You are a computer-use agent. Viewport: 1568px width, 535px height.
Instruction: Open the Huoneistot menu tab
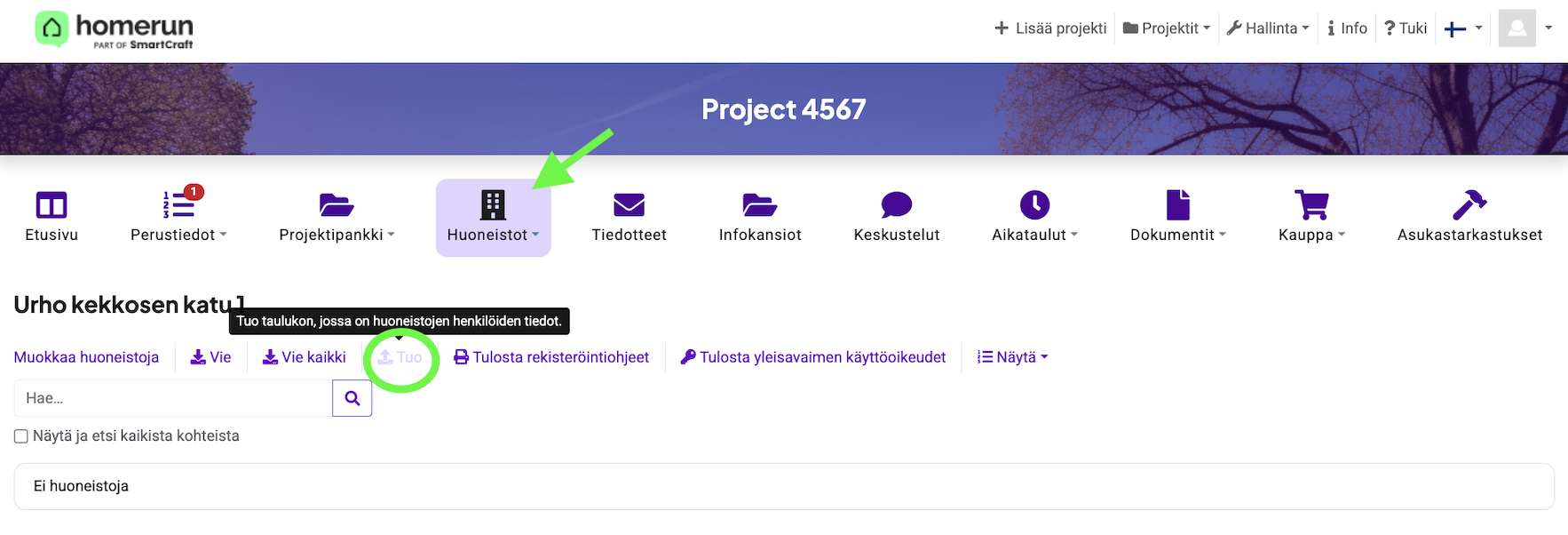(x=493, y=218)
